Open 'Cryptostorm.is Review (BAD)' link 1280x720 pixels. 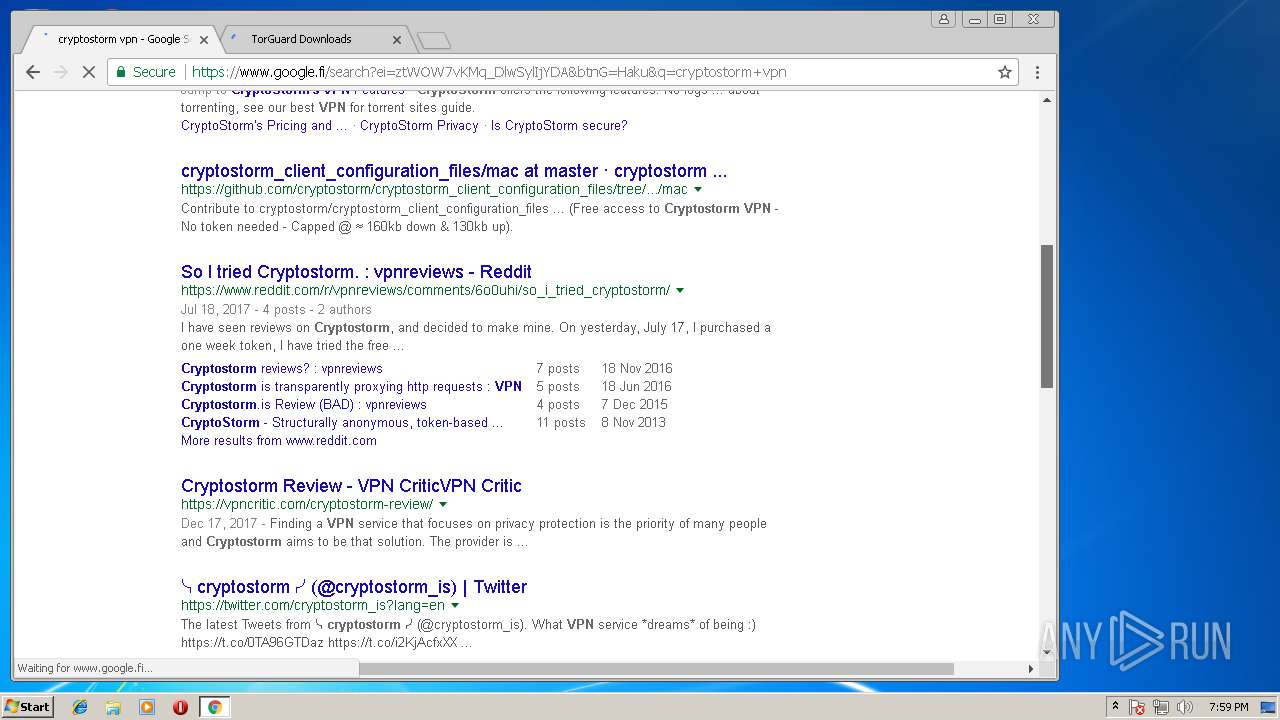tap(304, 405)
